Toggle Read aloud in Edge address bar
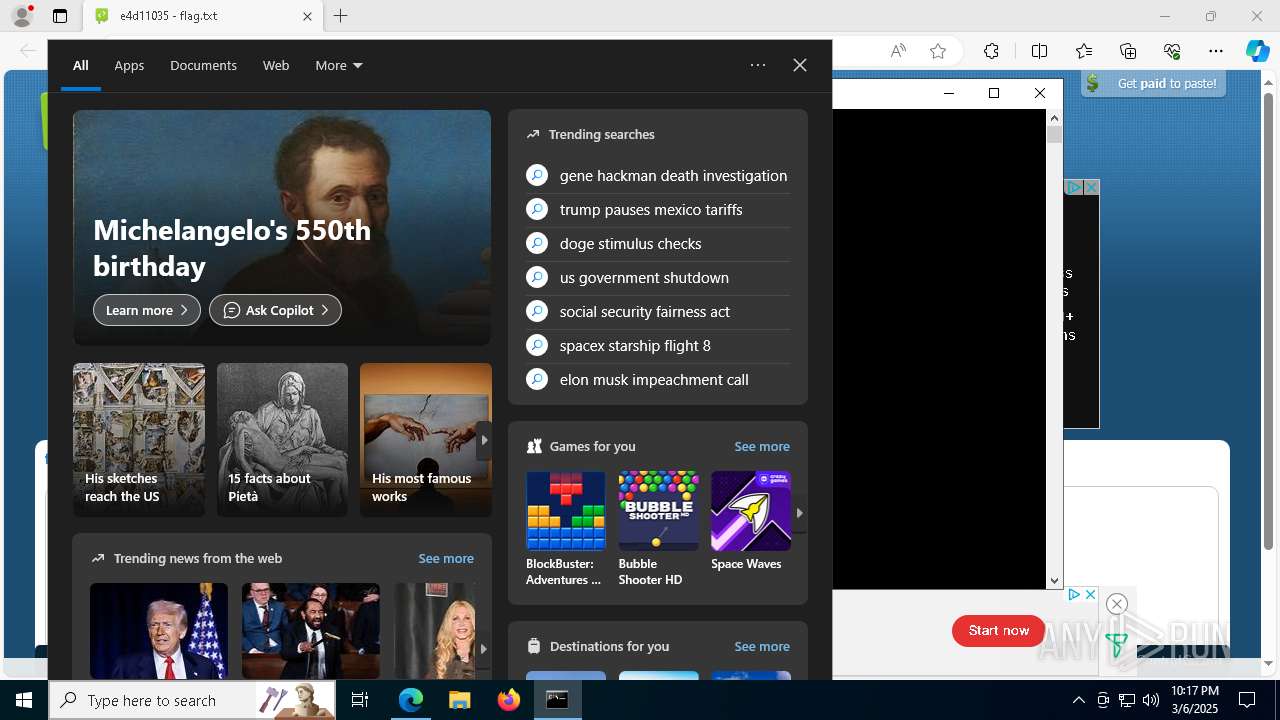Image resolution: width=1280 pixels, height=720 pixels. click(x=898, y=51)
